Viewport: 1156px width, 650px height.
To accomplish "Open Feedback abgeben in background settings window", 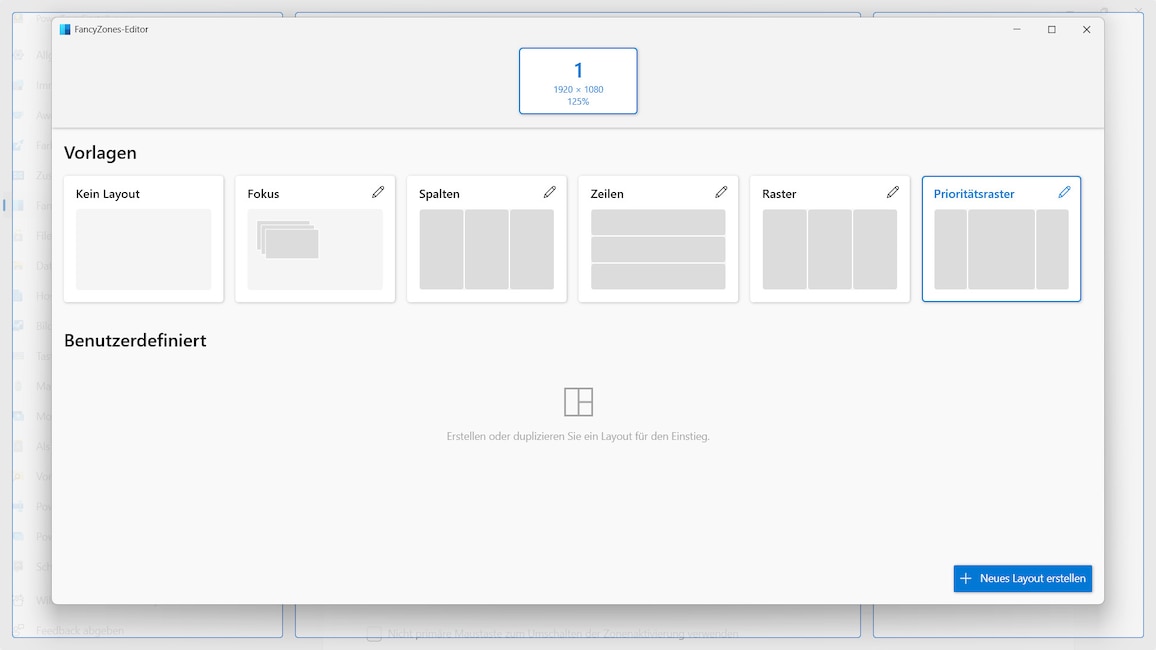I will pyautogui.click(x=80, y=631).
